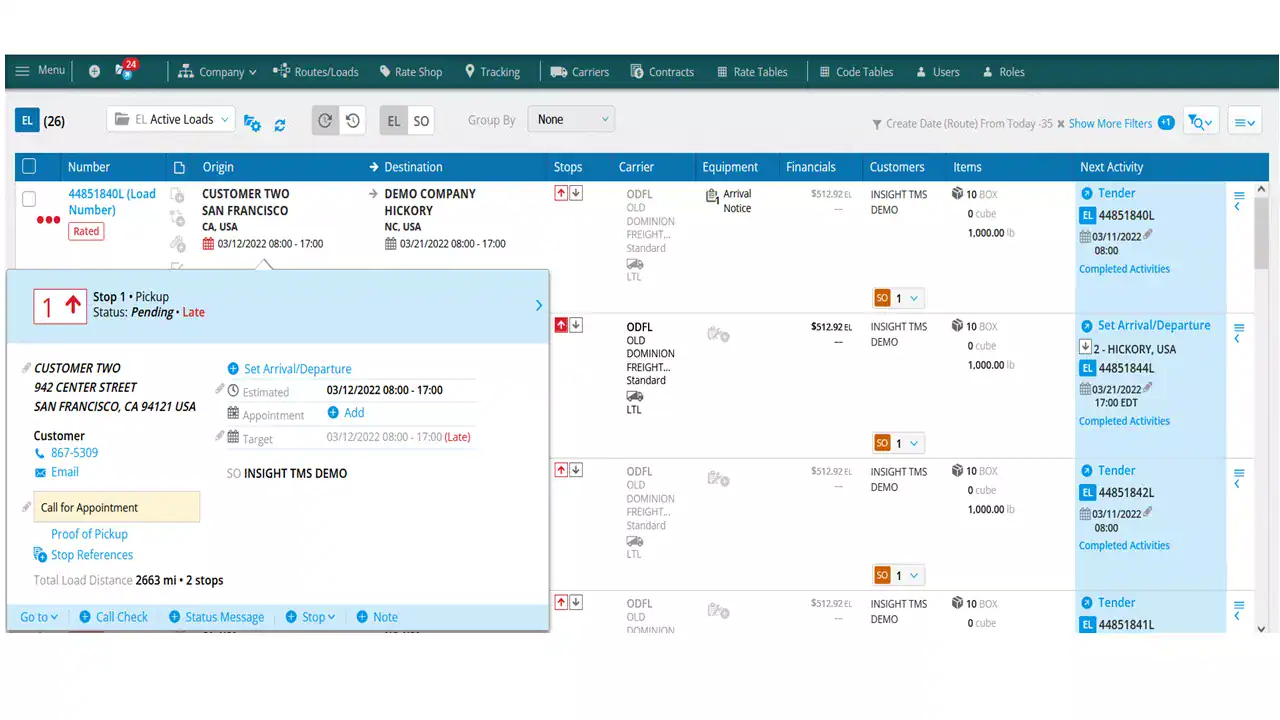Expand the SO 1 dropdown in first row

click(899, 298)
